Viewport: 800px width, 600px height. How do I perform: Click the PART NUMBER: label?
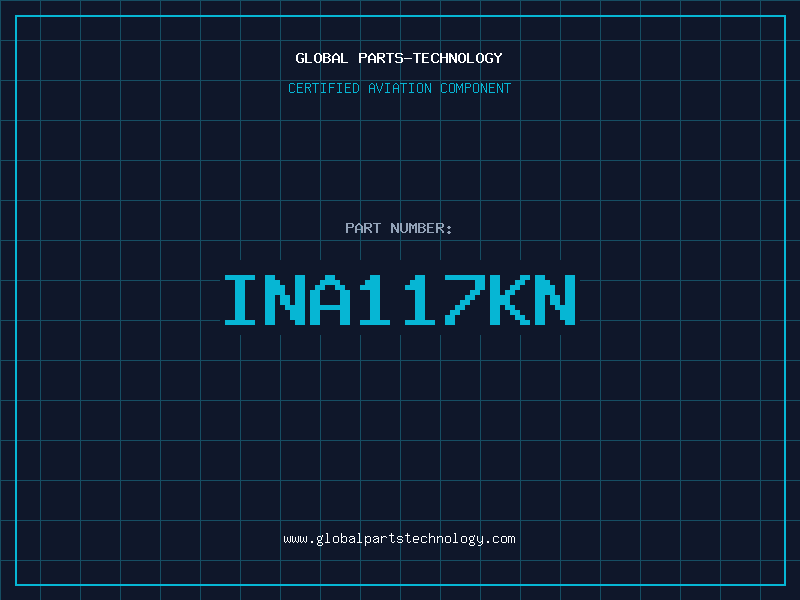point(399,228)
